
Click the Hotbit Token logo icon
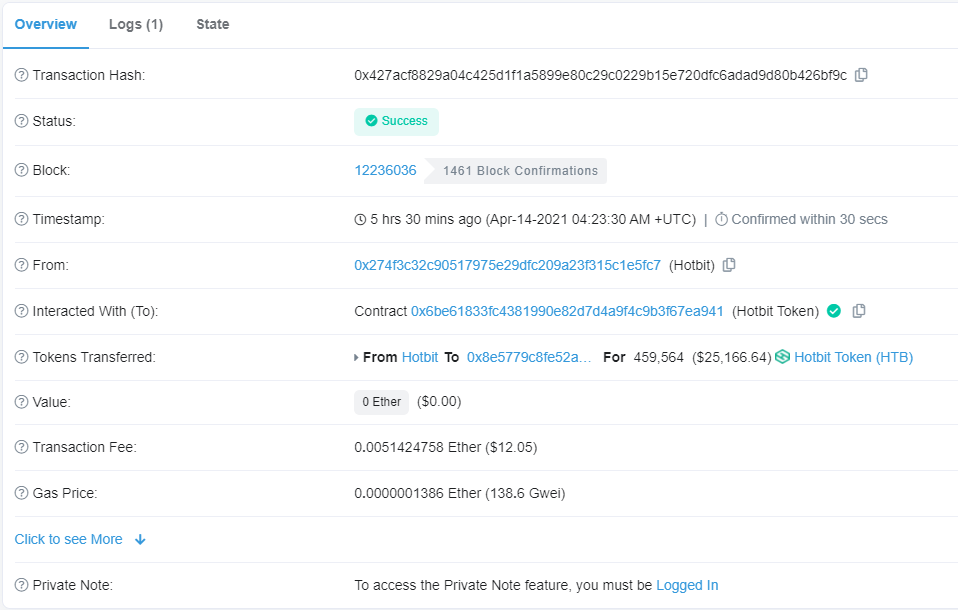782,357
